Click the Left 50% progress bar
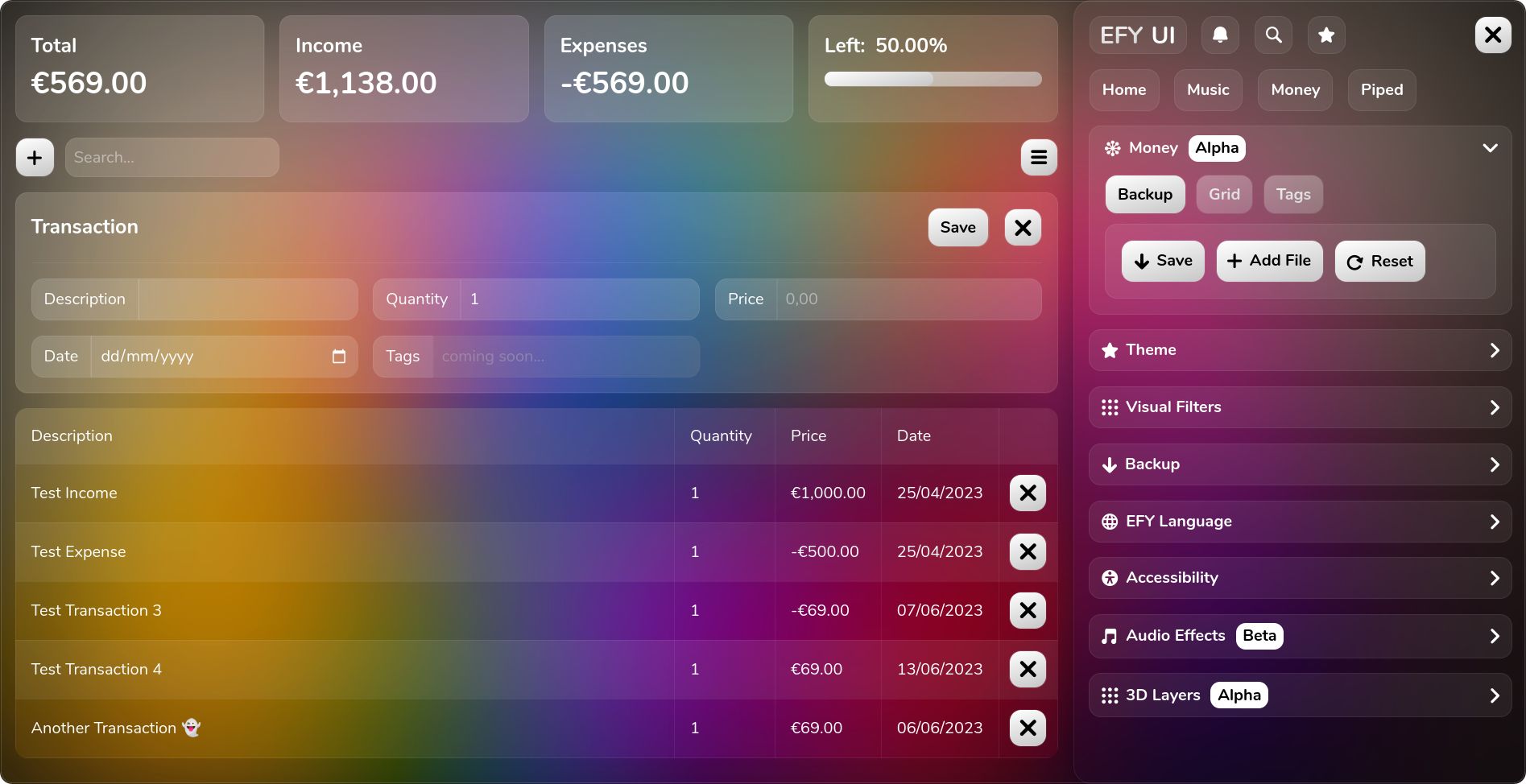This screenshot has width=1526, height=784. point(932,80)
